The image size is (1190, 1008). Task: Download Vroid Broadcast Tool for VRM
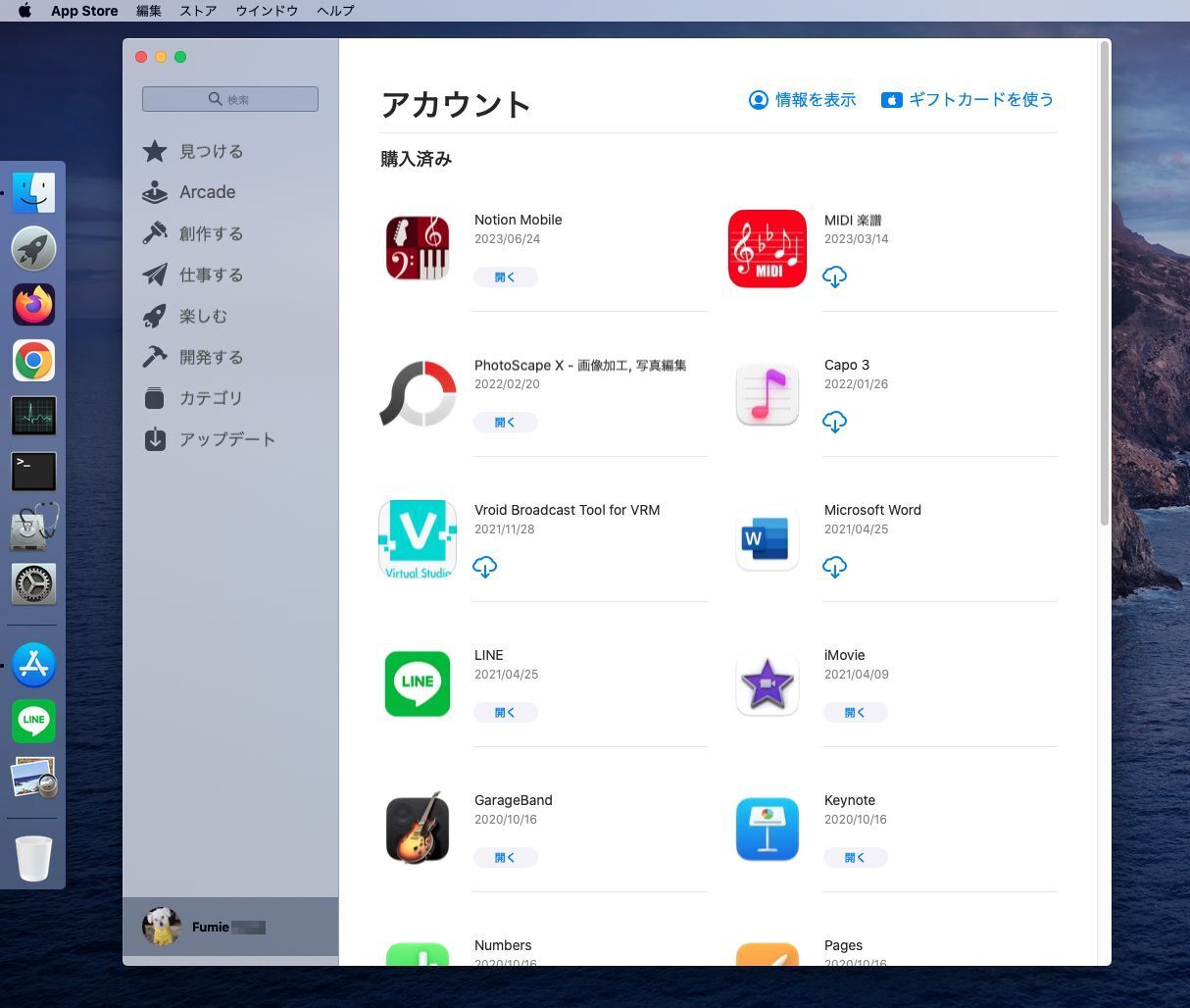tap(484, 567)
